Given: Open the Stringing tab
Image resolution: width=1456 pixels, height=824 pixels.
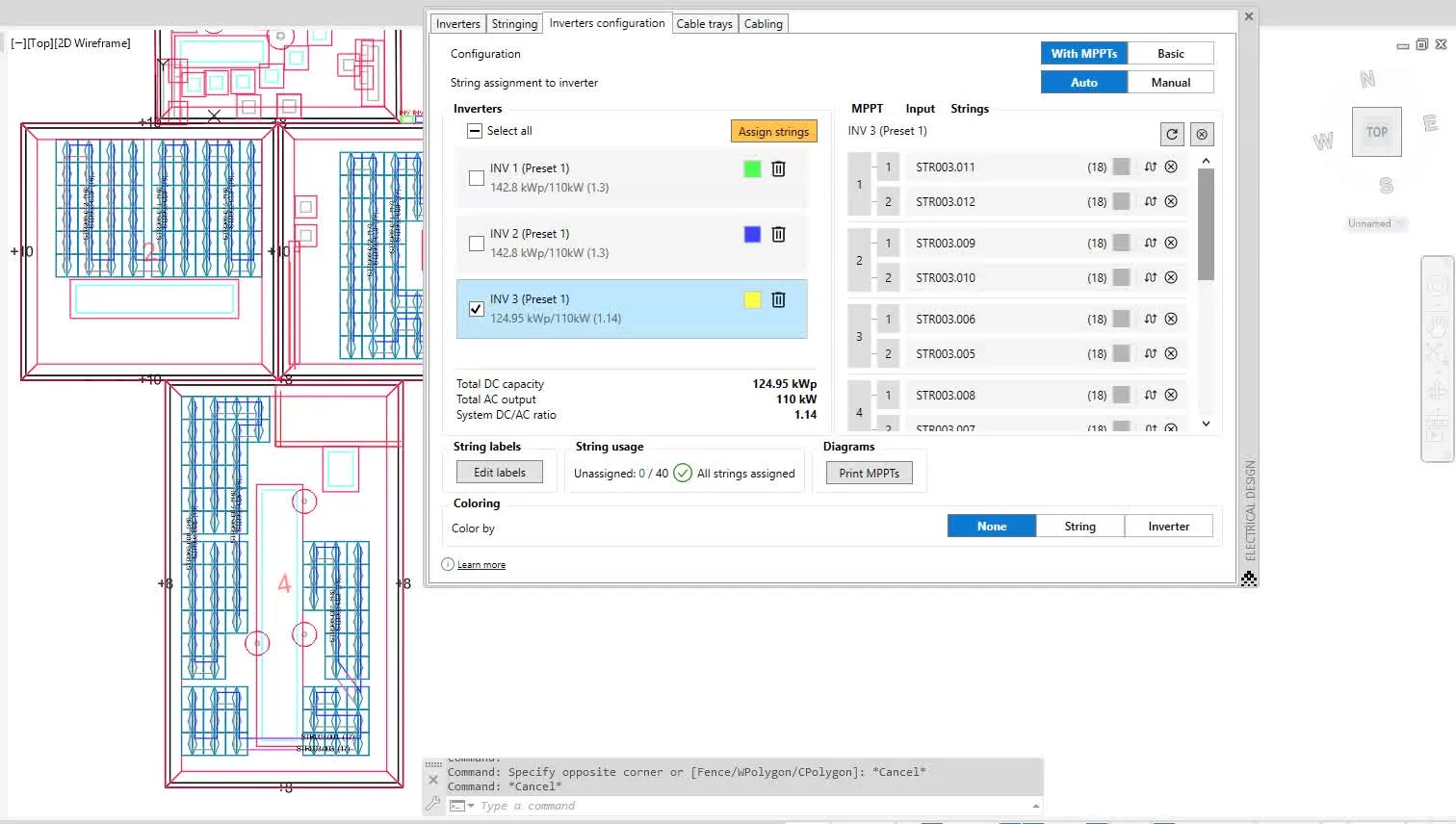Looking at the screenshot, I should pos(514,24).
